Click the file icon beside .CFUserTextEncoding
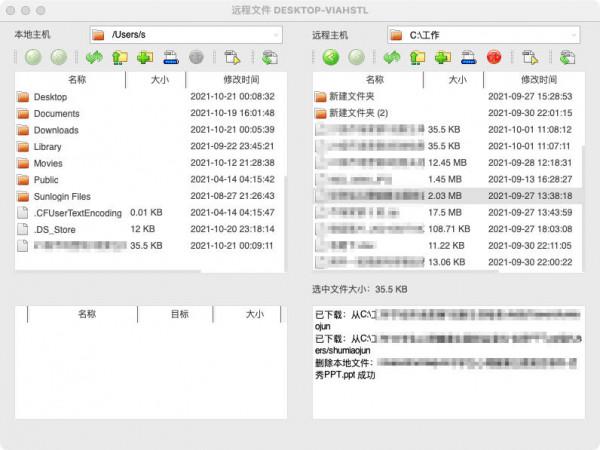 click(23, 213)
